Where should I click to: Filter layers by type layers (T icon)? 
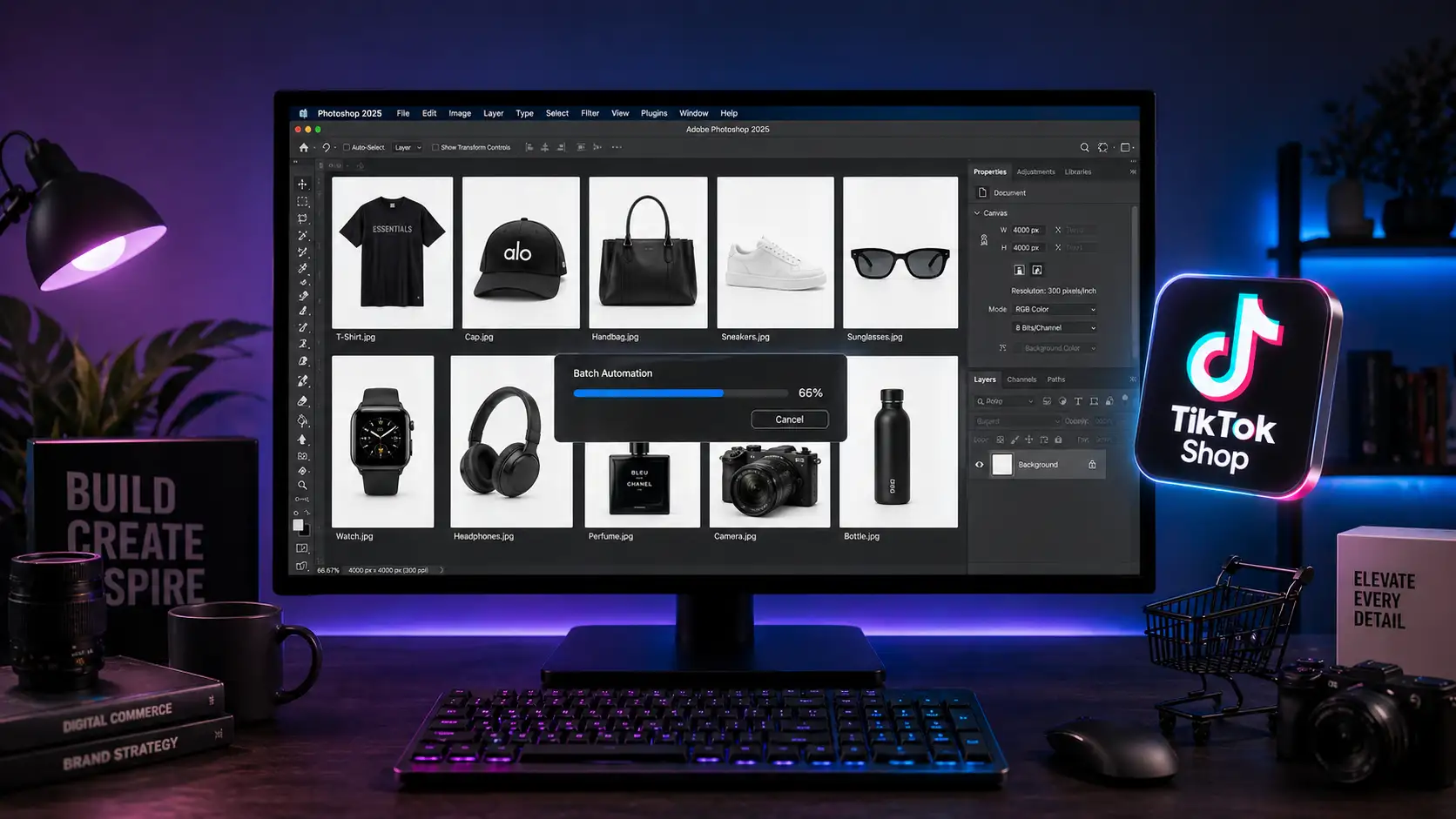1078,401
